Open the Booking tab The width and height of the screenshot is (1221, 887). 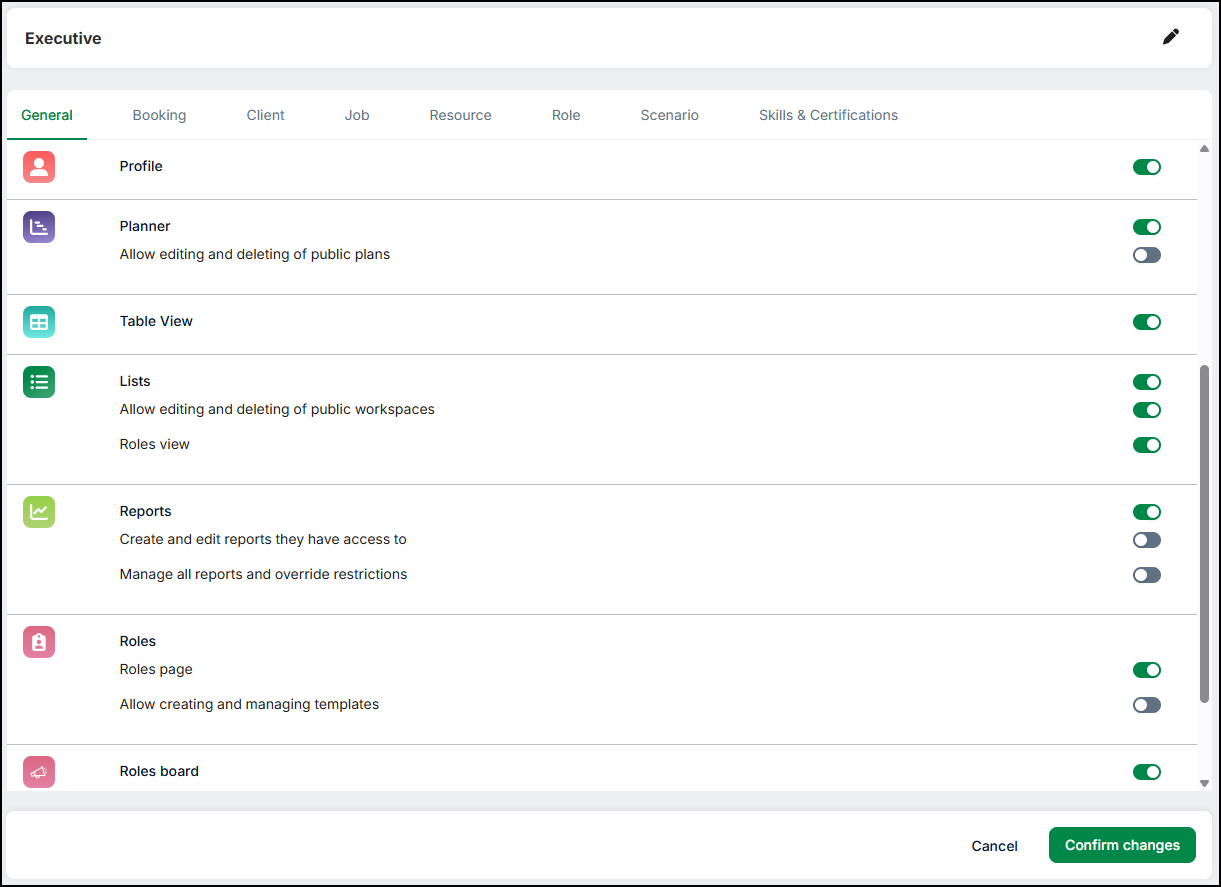[159, 115]
